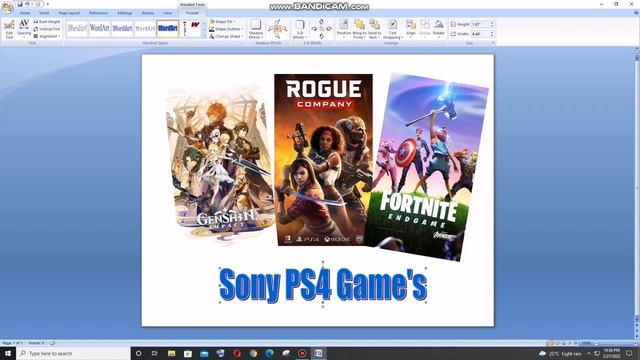Select the Rogue Company poster image

point(324,160)
